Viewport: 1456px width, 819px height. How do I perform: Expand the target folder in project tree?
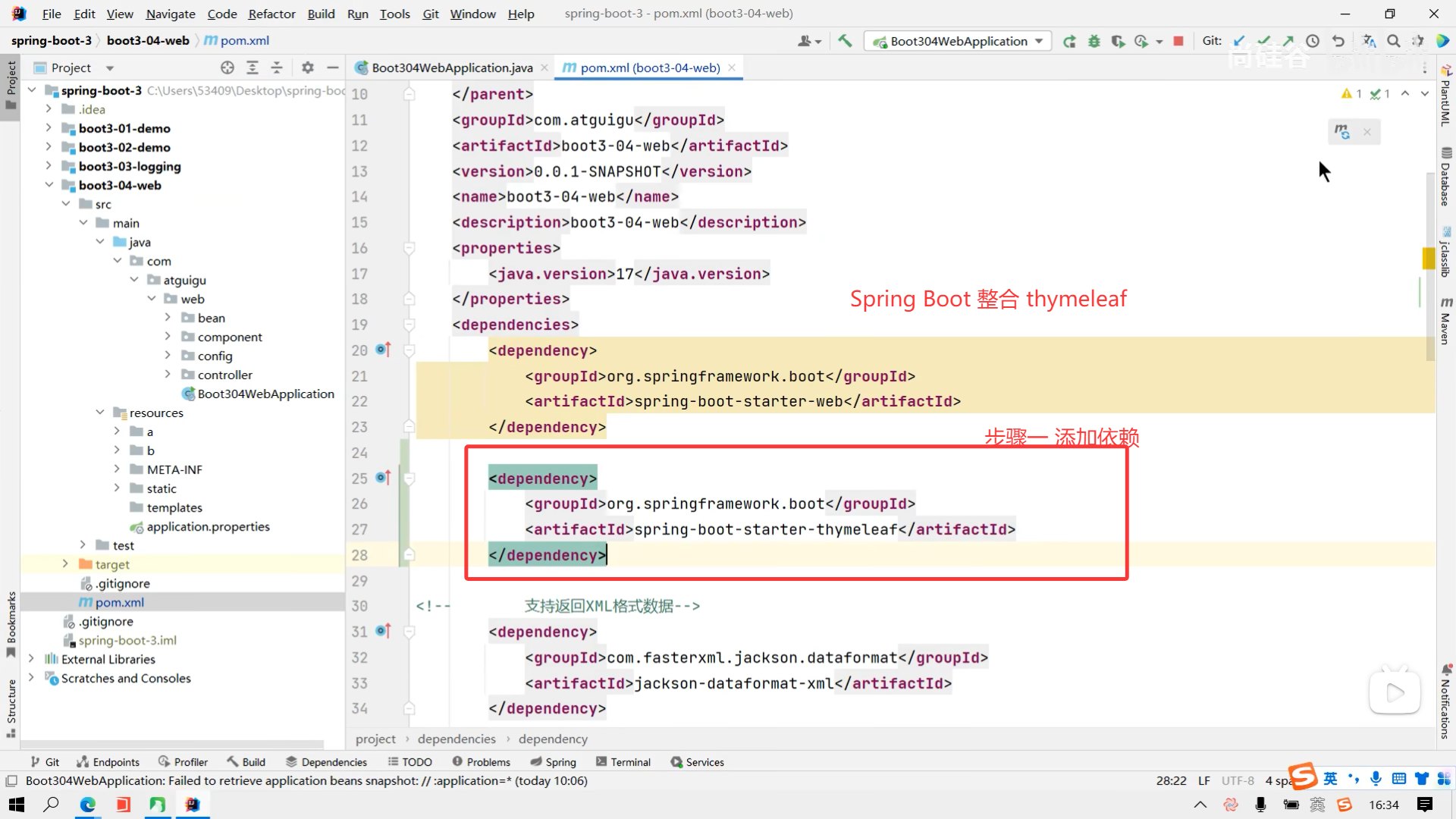click(65, 564)
